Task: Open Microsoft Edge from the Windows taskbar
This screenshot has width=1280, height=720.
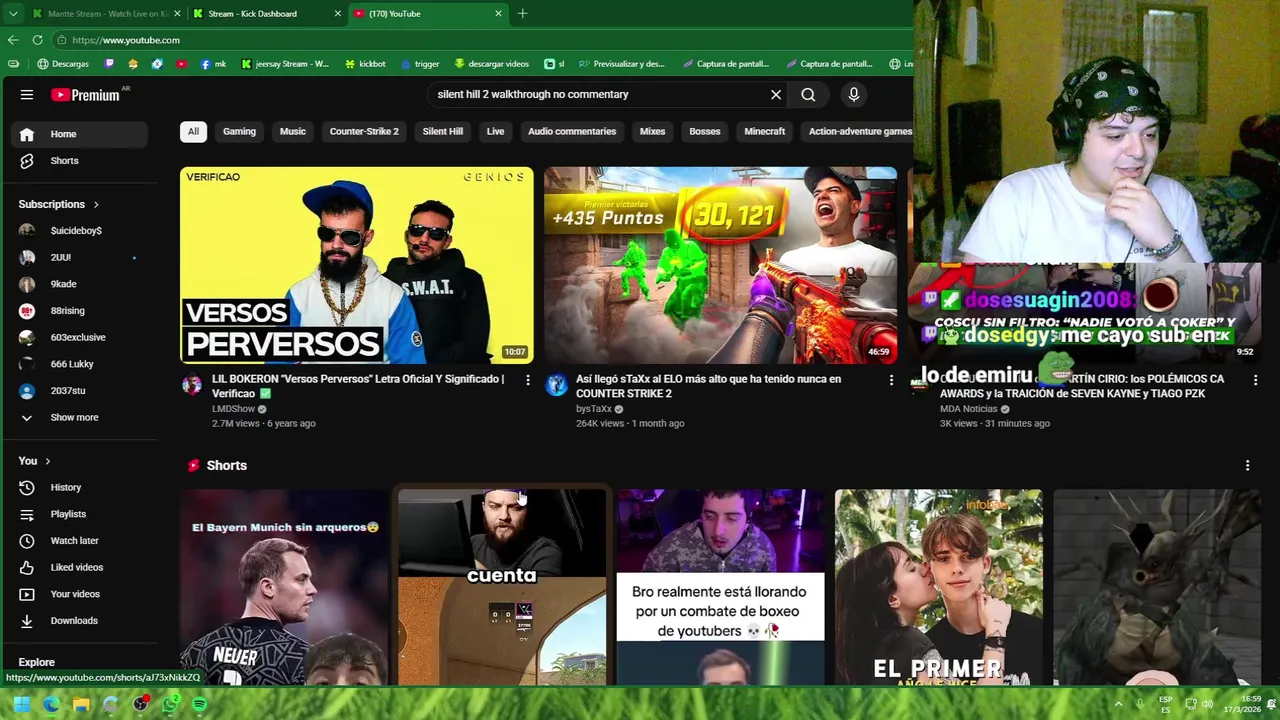Action: click(x=51, y=705)
